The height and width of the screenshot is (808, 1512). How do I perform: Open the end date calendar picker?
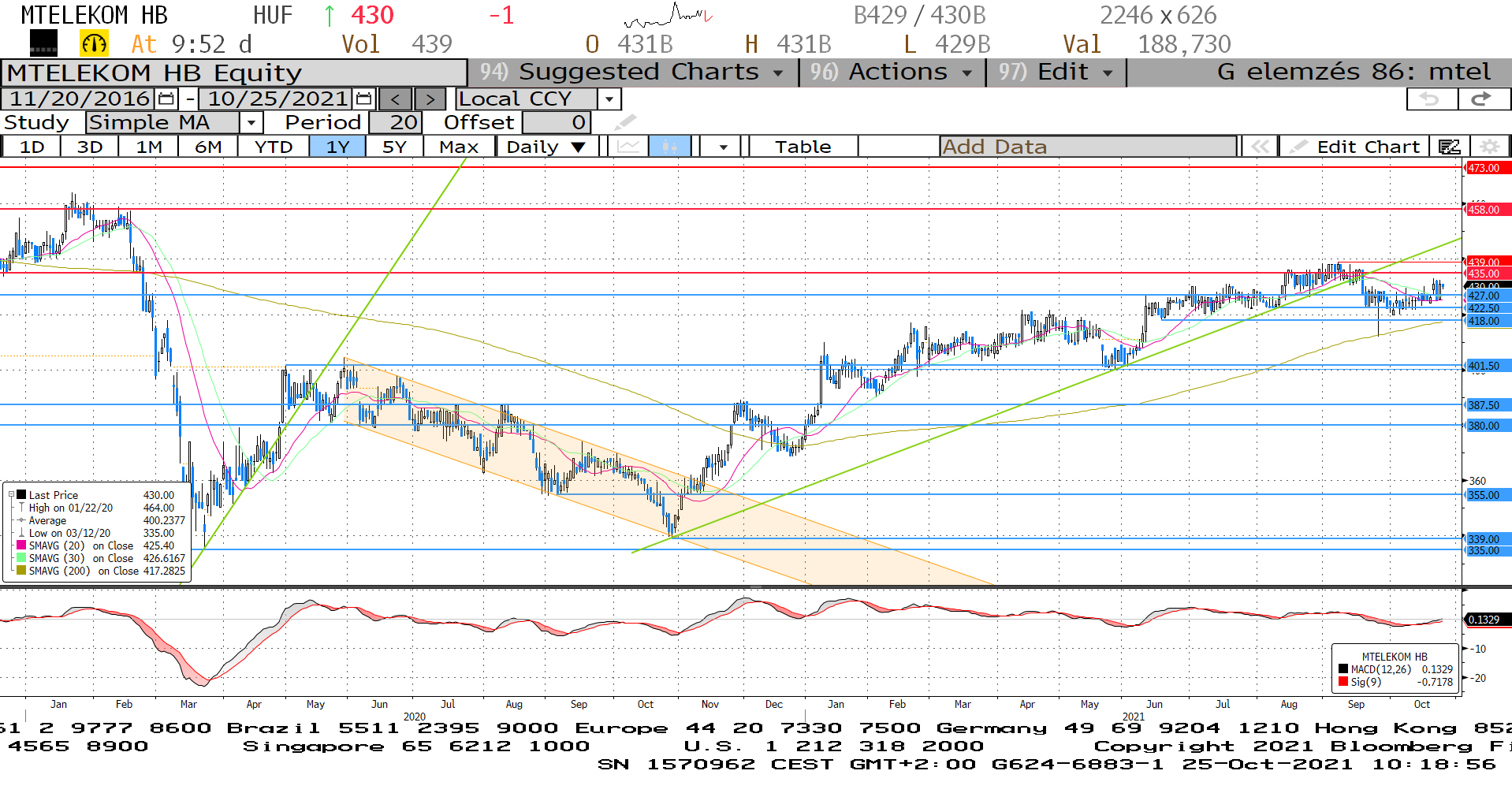point(363,99)
